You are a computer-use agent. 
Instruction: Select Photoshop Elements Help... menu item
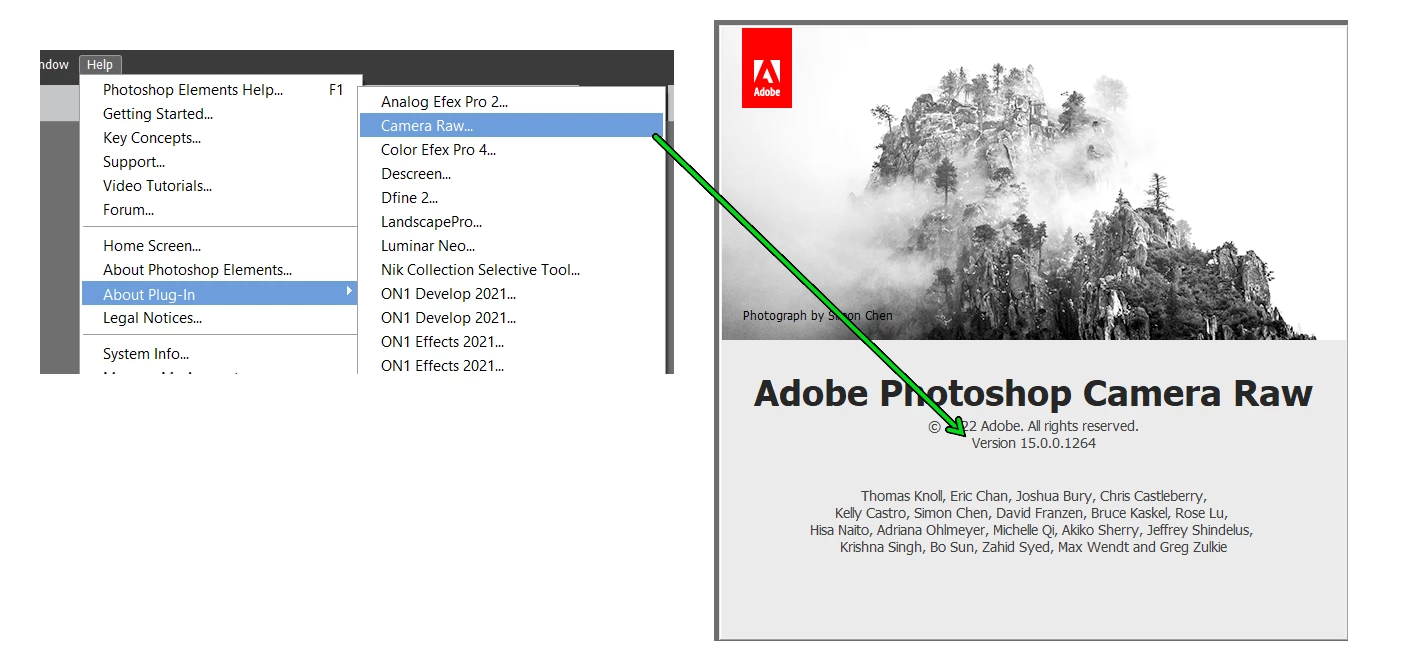(x=193, y=90)
